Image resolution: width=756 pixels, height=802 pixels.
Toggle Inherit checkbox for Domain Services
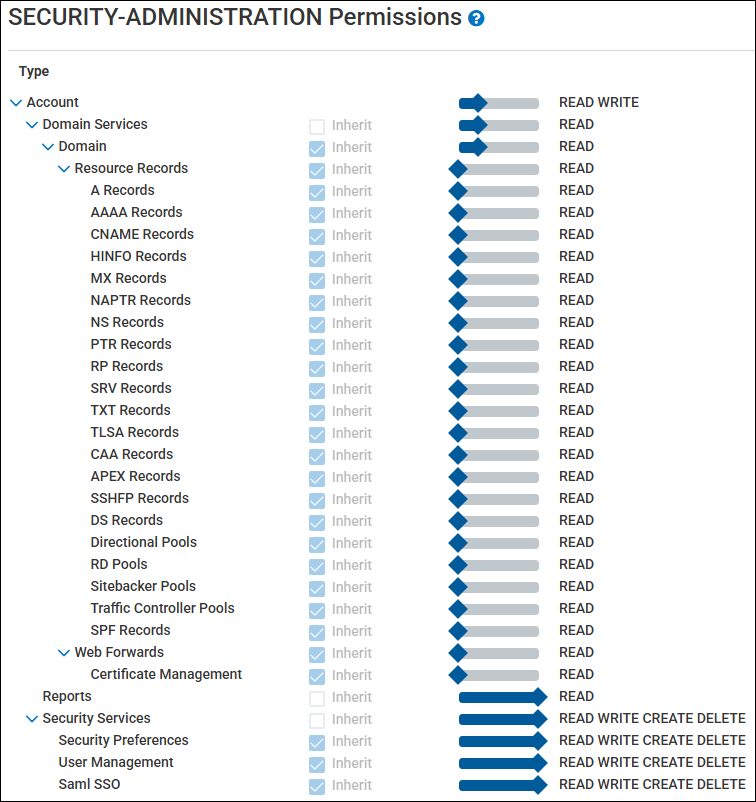317,126
